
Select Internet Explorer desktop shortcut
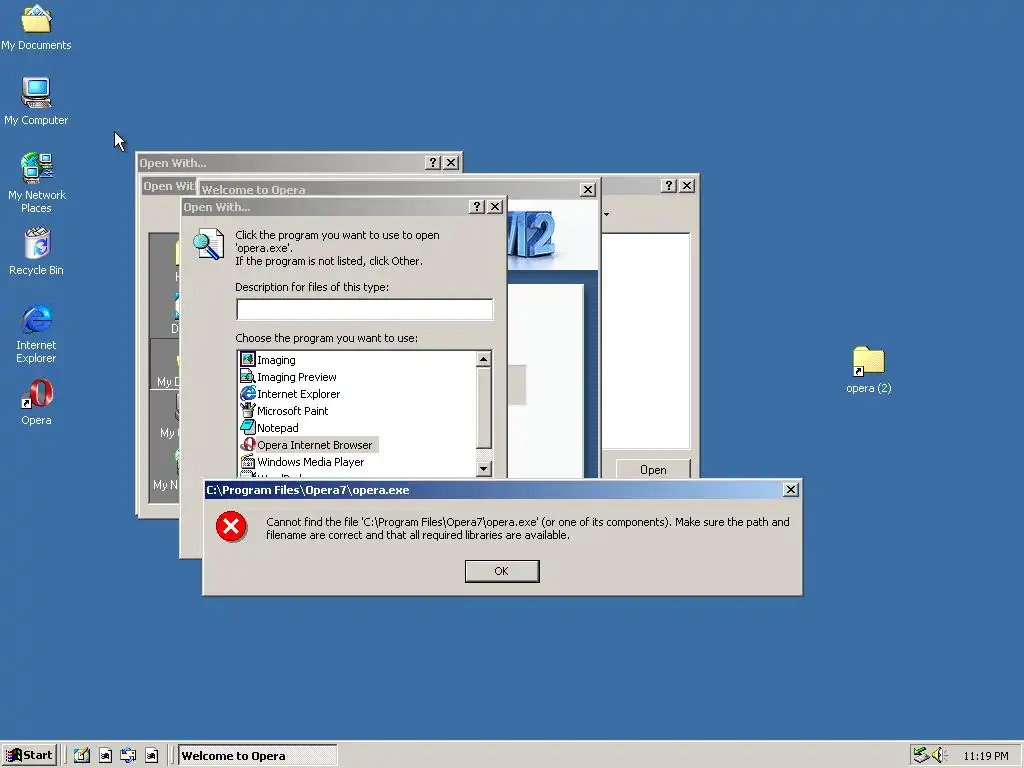(x=36, y=333)
